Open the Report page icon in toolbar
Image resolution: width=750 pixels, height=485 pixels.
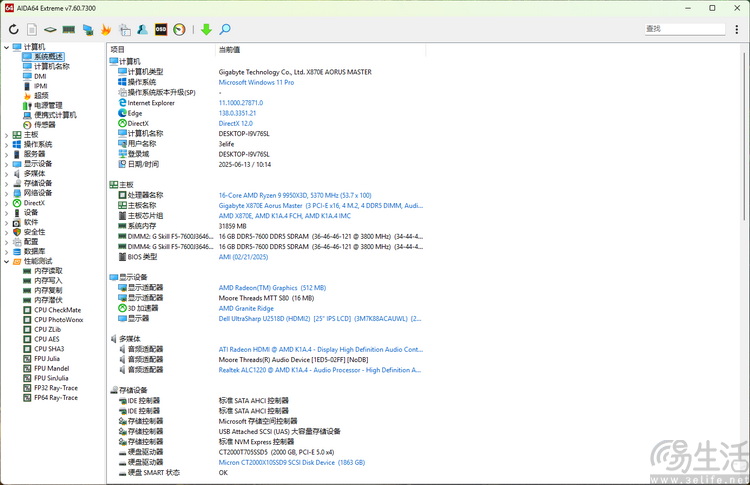(32, 29)
